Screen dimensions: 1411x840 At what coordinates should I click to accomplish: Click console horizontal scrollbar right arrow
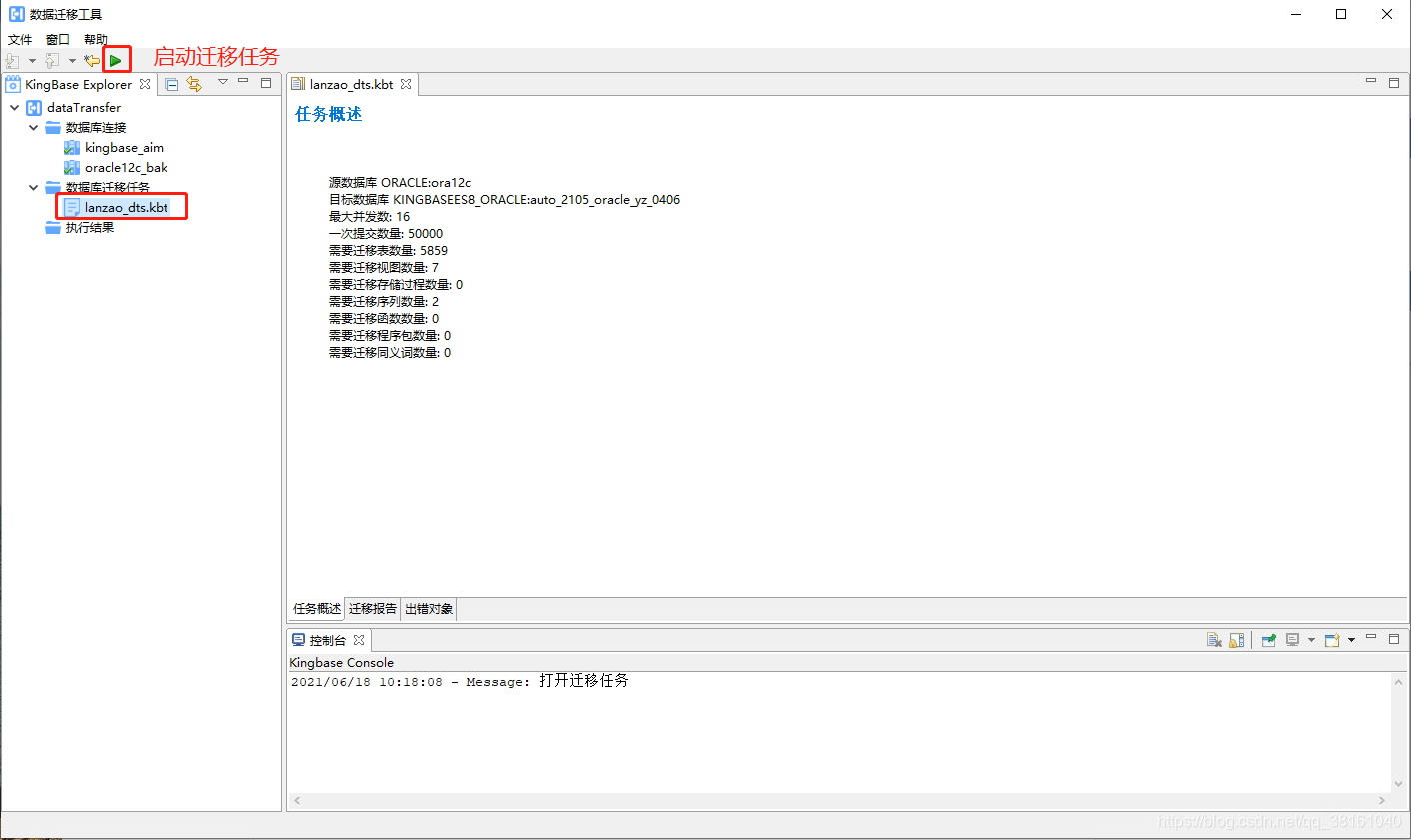click(x=1382, y=800)
